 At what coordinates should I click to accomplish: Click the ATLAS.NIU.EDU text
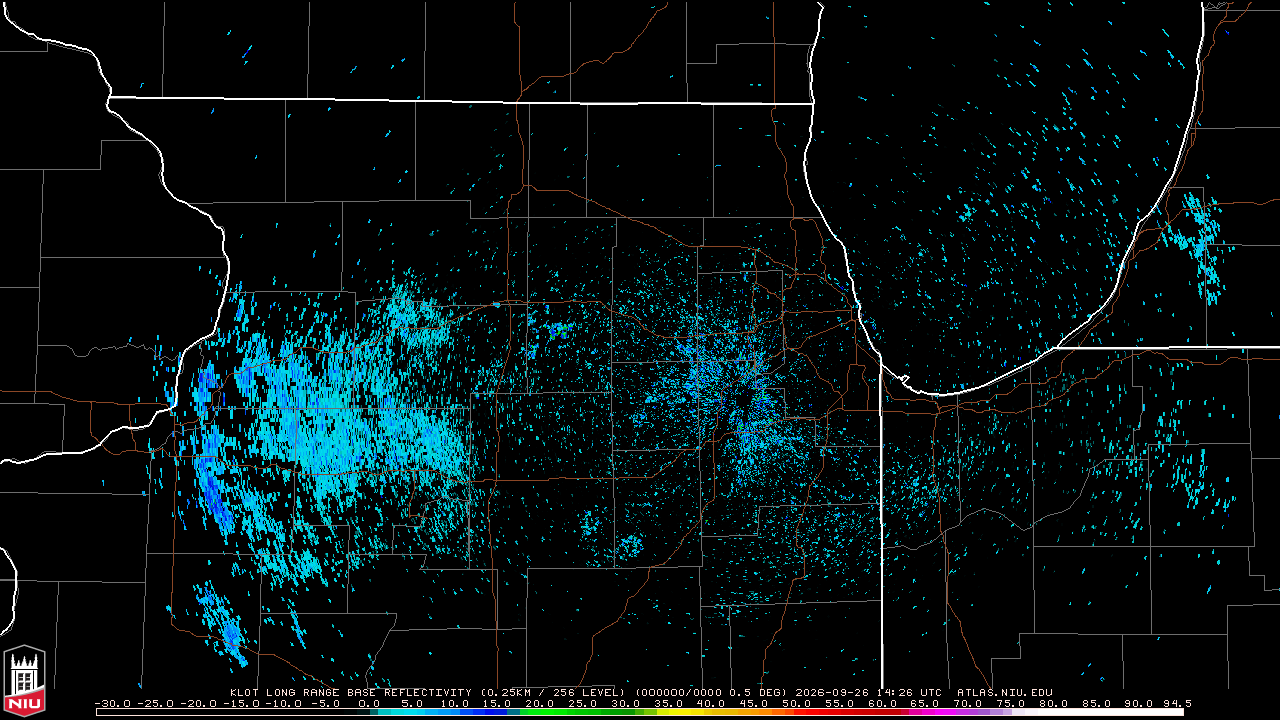1004,692
